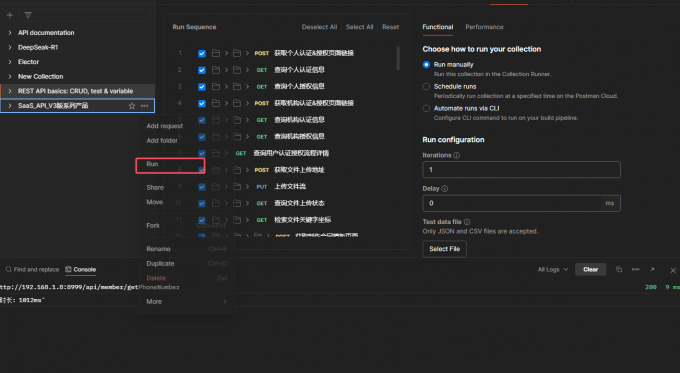Screen dimensions: 680x373
Task: Choose Add request from the context menu
Action: pyautogui.click(x=164, y=126)
